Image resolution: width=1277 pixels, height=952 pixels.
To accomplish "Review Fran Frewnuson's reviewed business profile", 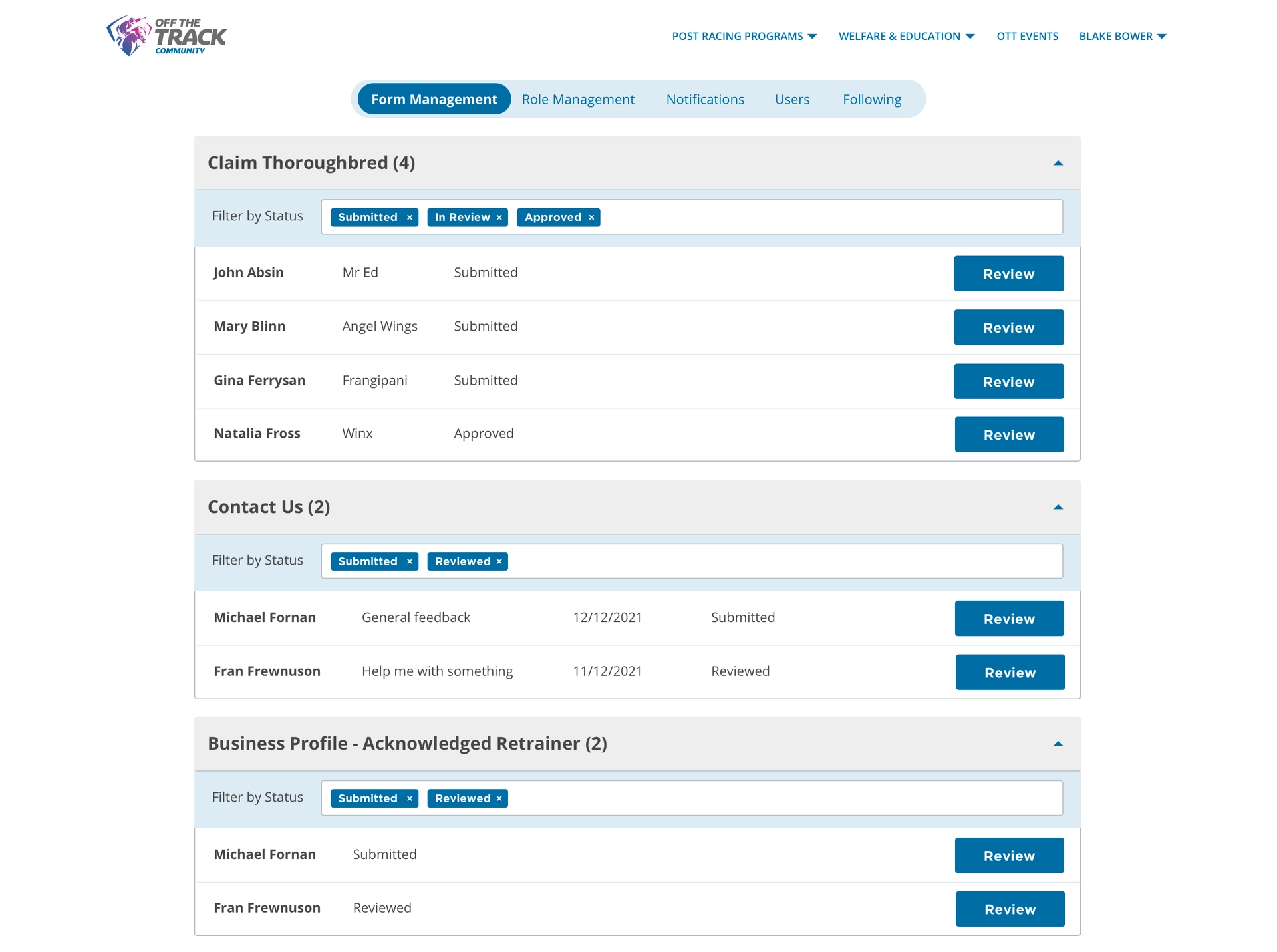I will 1010,909.
